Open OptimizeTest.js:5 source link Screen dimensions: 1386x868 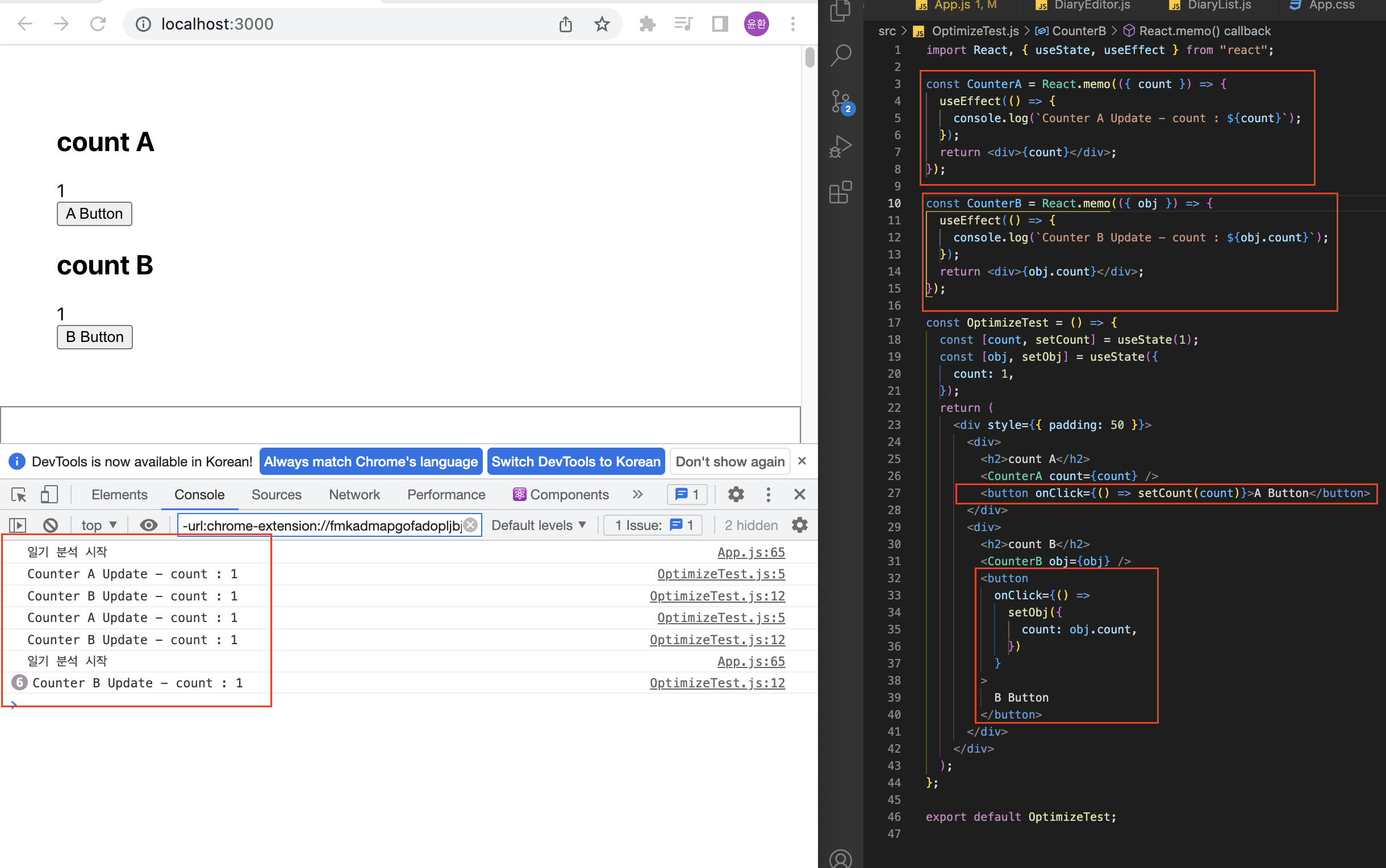coord(720,574)
